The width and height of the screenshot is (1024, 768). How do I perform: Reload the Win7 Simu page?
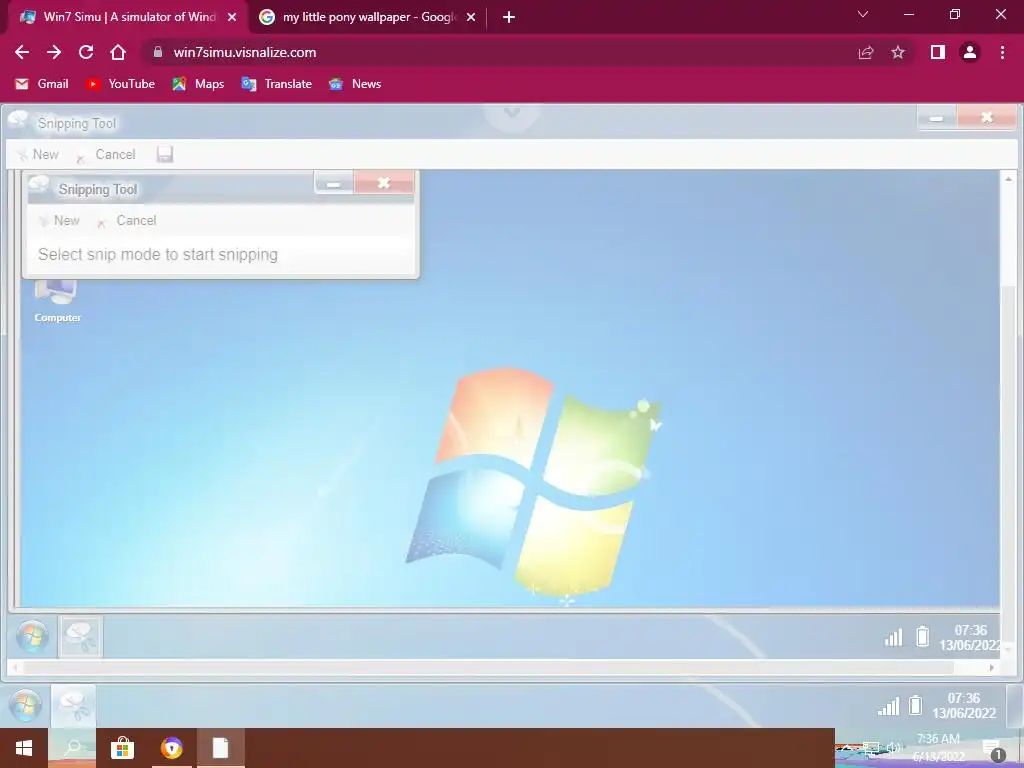click(x=86, y=52)
